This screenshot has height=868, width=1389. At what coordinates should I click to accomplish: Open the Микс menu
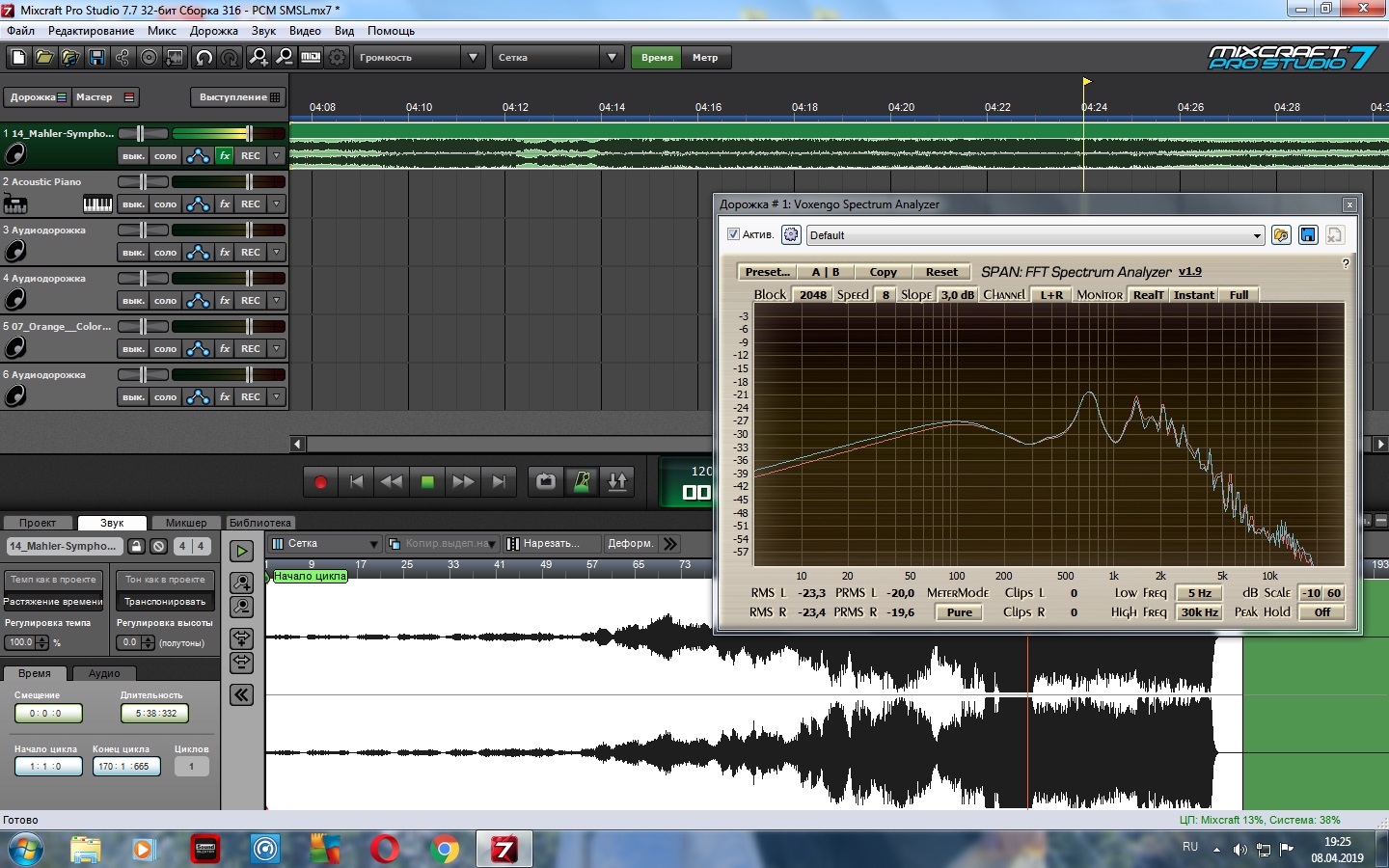tap(162, 31)
